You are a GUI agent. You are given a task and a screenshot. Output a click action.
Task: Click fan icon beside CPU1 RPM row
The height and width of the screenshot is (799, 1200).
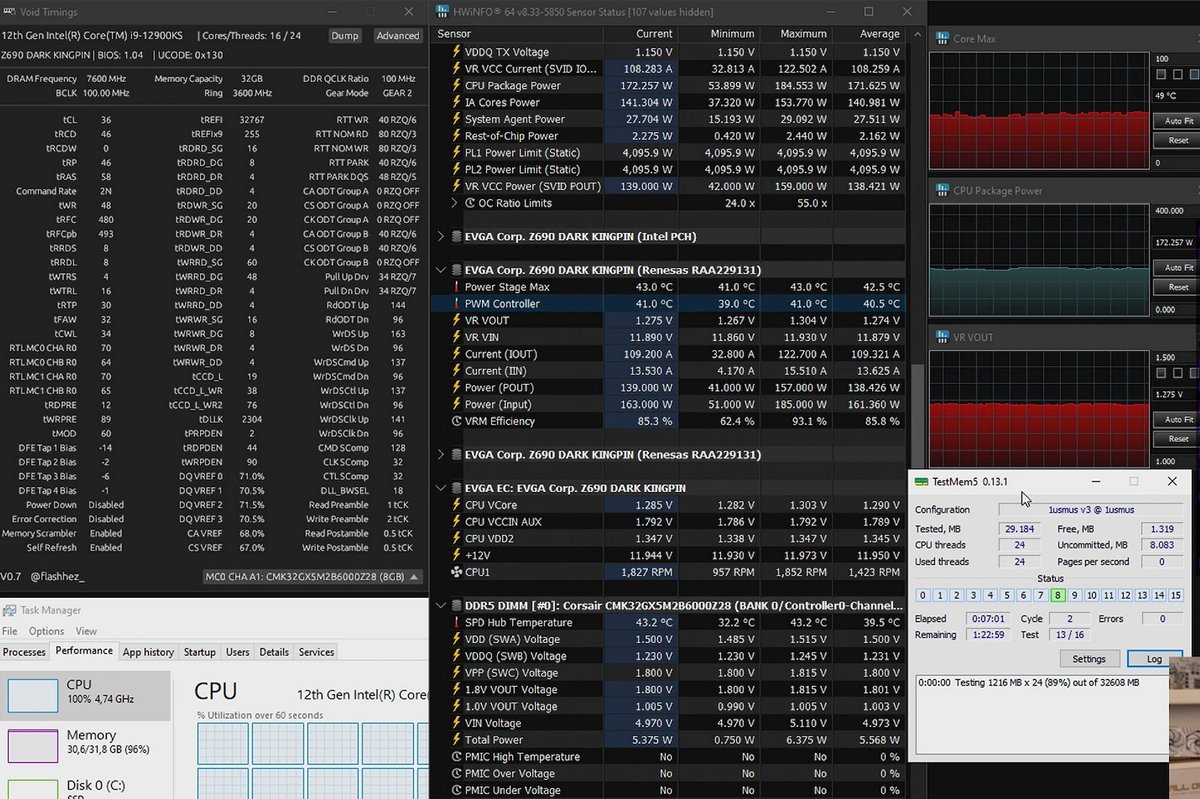(x=456, y=572)
